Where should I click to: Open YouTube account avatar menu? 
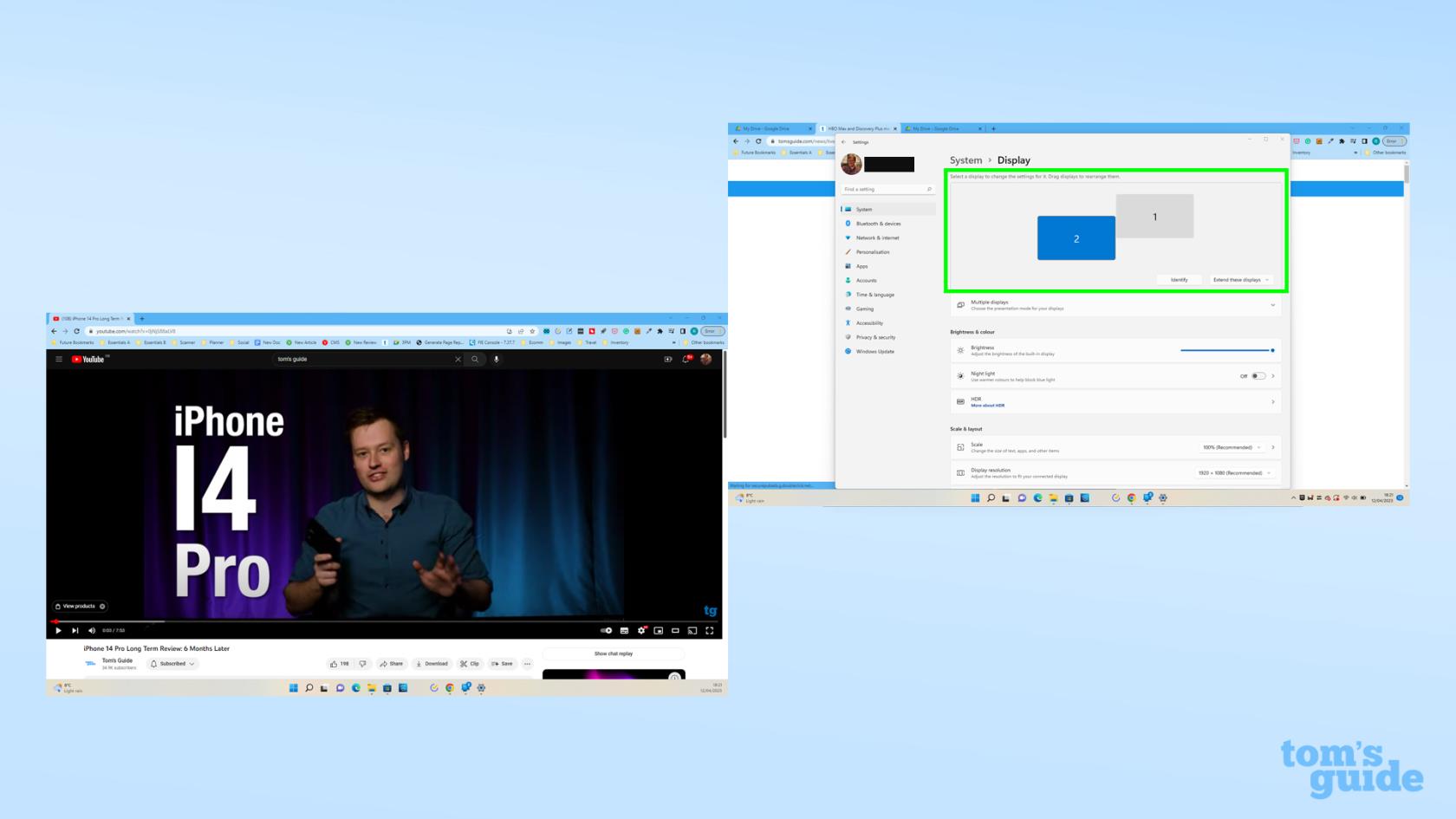tap(706, 359)
